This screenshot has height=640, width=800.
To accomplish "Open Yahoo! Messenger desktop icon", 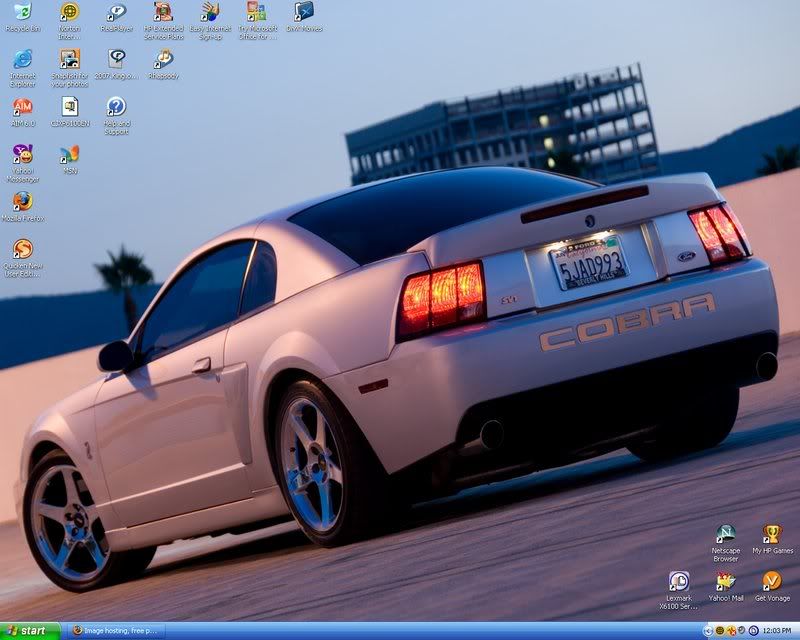I will 22,155.
